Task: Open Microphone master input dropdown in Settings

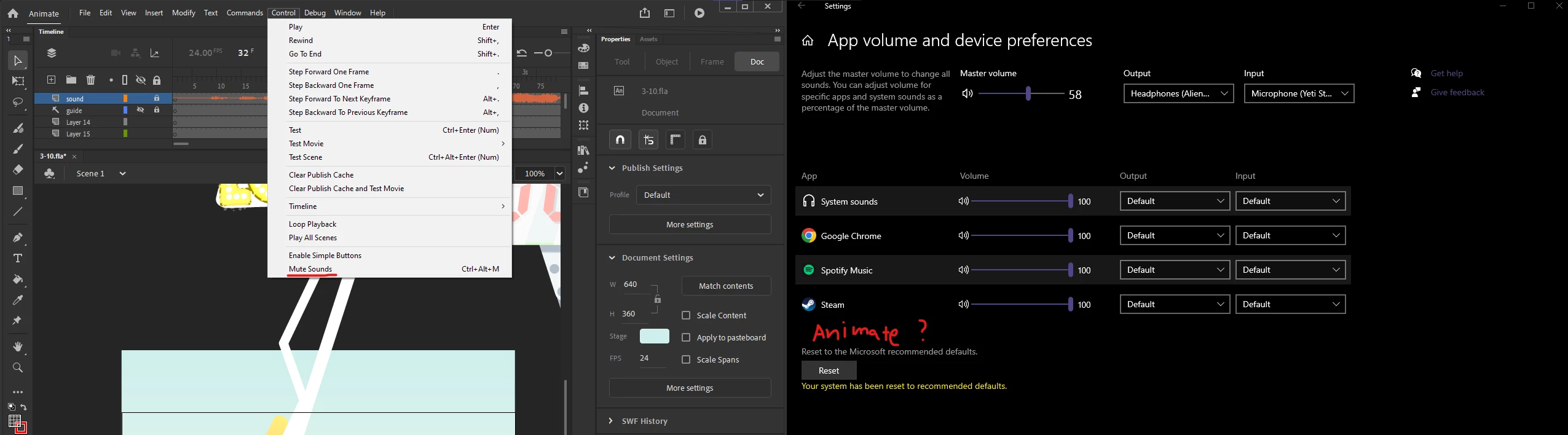Action: pyautogui.click(x=1299, y=93)
